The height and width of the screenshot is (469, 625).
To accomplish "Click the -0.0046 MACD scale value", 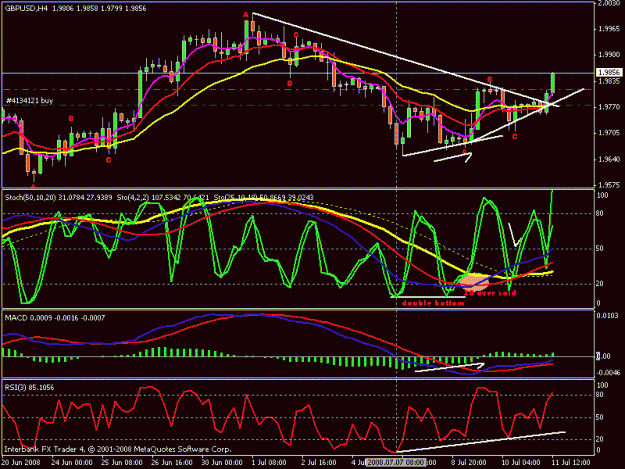I will click(x=608, y=373).
